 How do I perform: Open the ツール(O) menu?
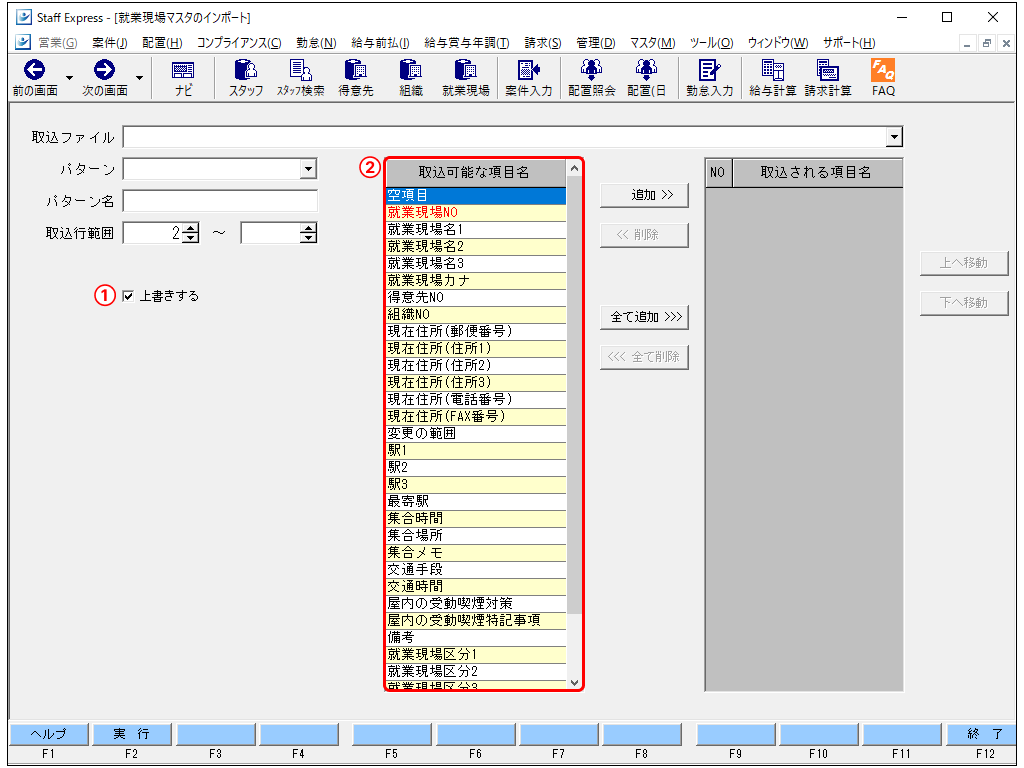tap(711, 43)
